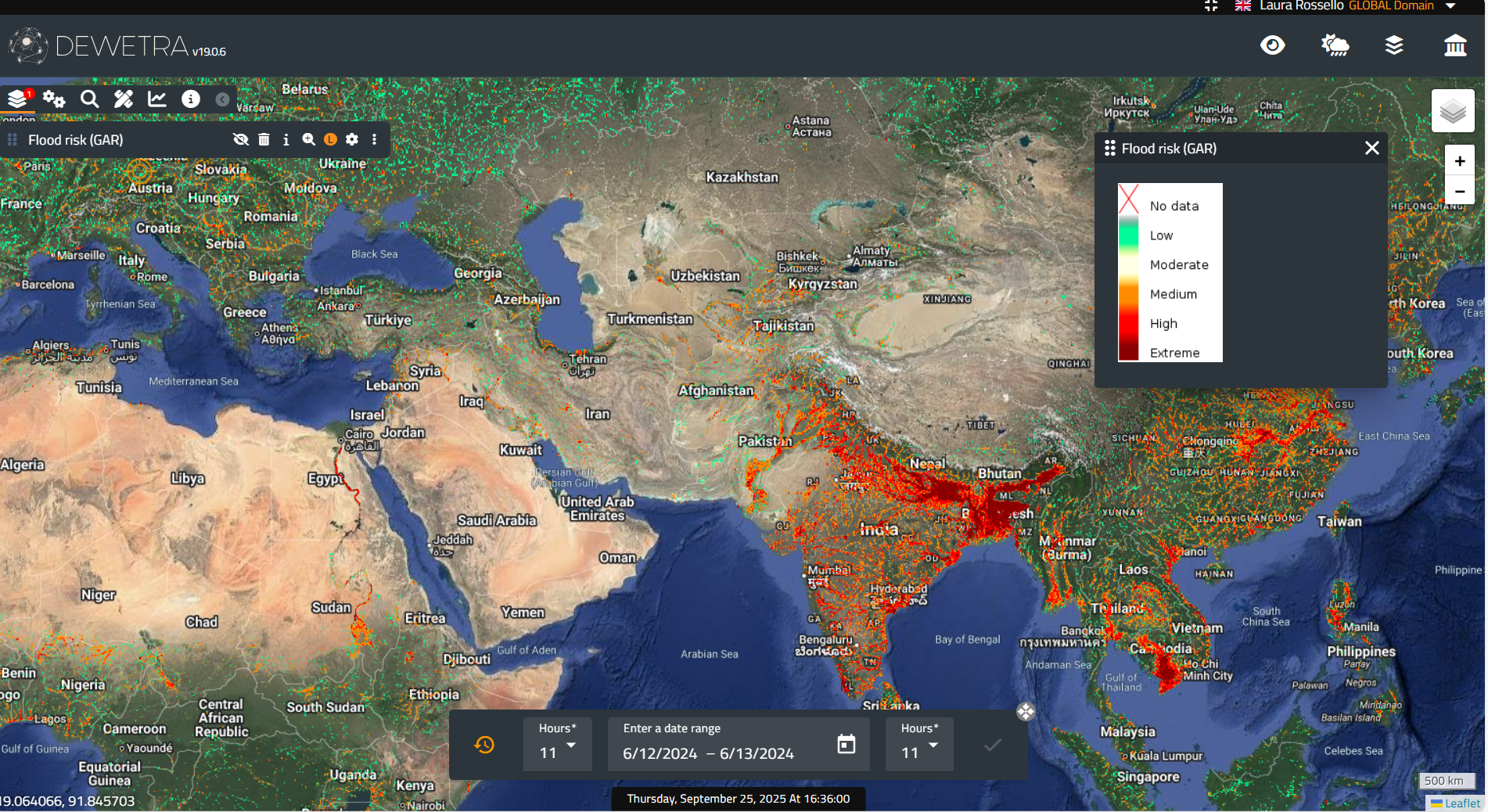Open the weather forecast layers icon
The width and height of the screenshot is (1488, 812).
point(1335,45)
